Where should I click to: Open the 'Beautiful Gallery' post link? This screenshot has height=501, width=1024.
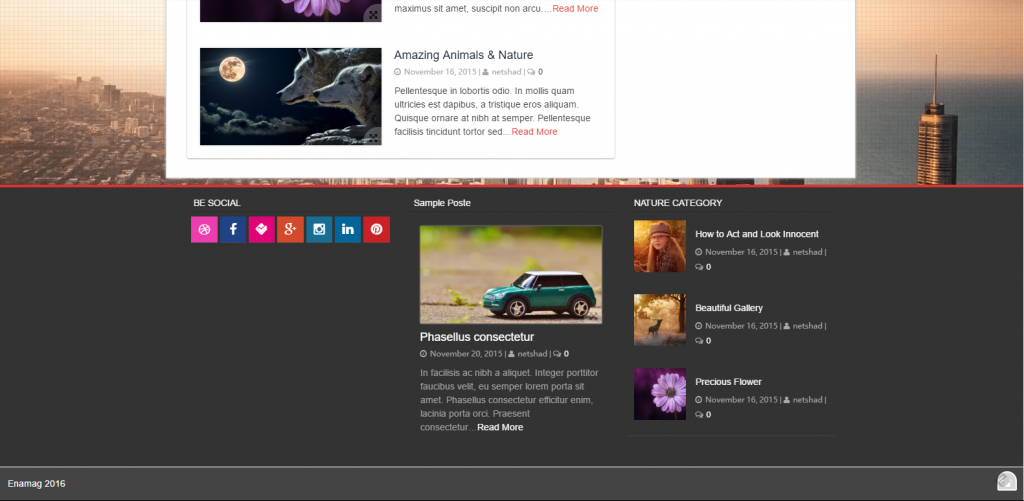click(729, 308)
